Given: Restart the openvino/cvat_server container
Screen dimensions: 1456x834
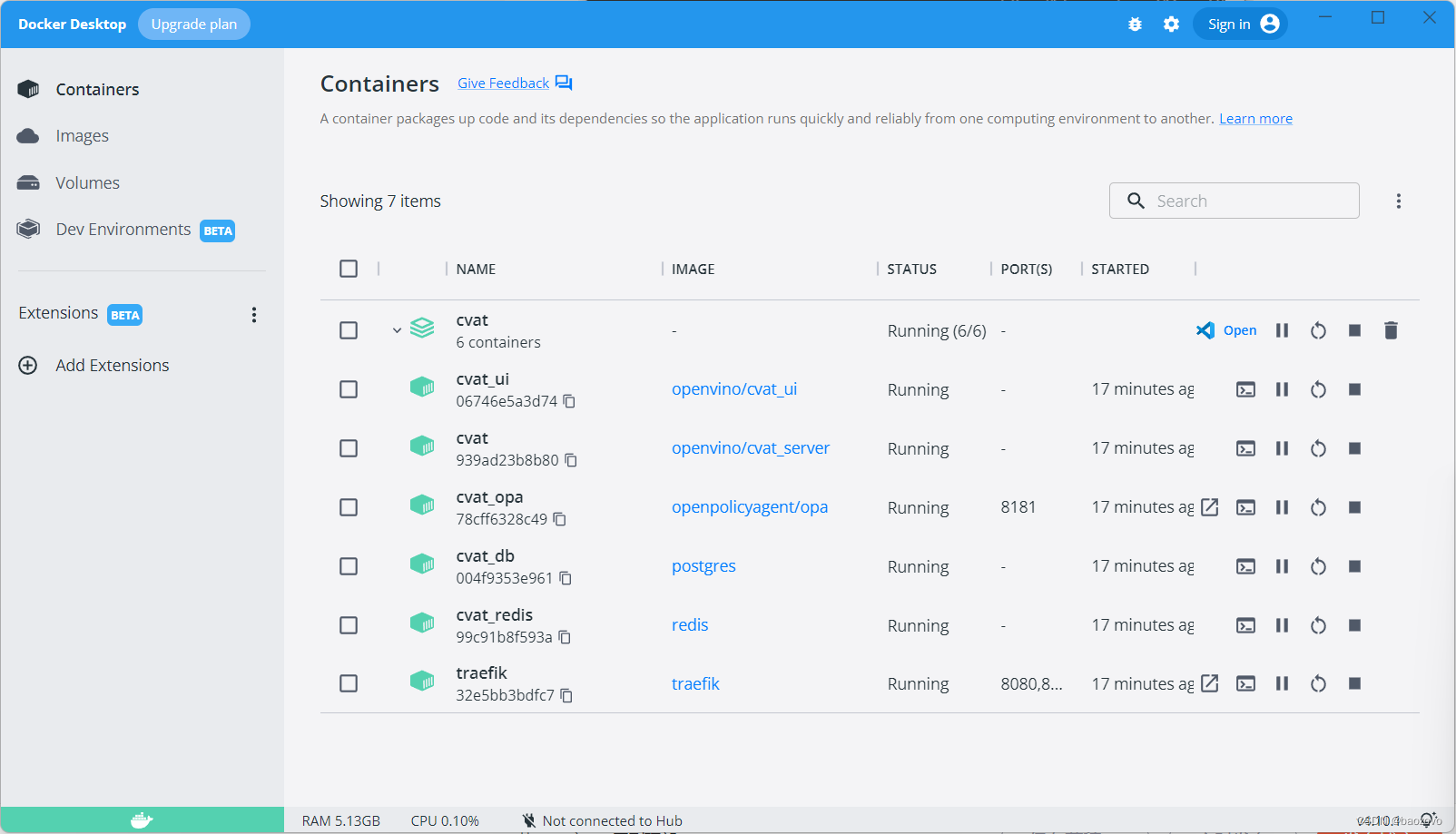Looking at the screenshot, I should pos(1318,448).
